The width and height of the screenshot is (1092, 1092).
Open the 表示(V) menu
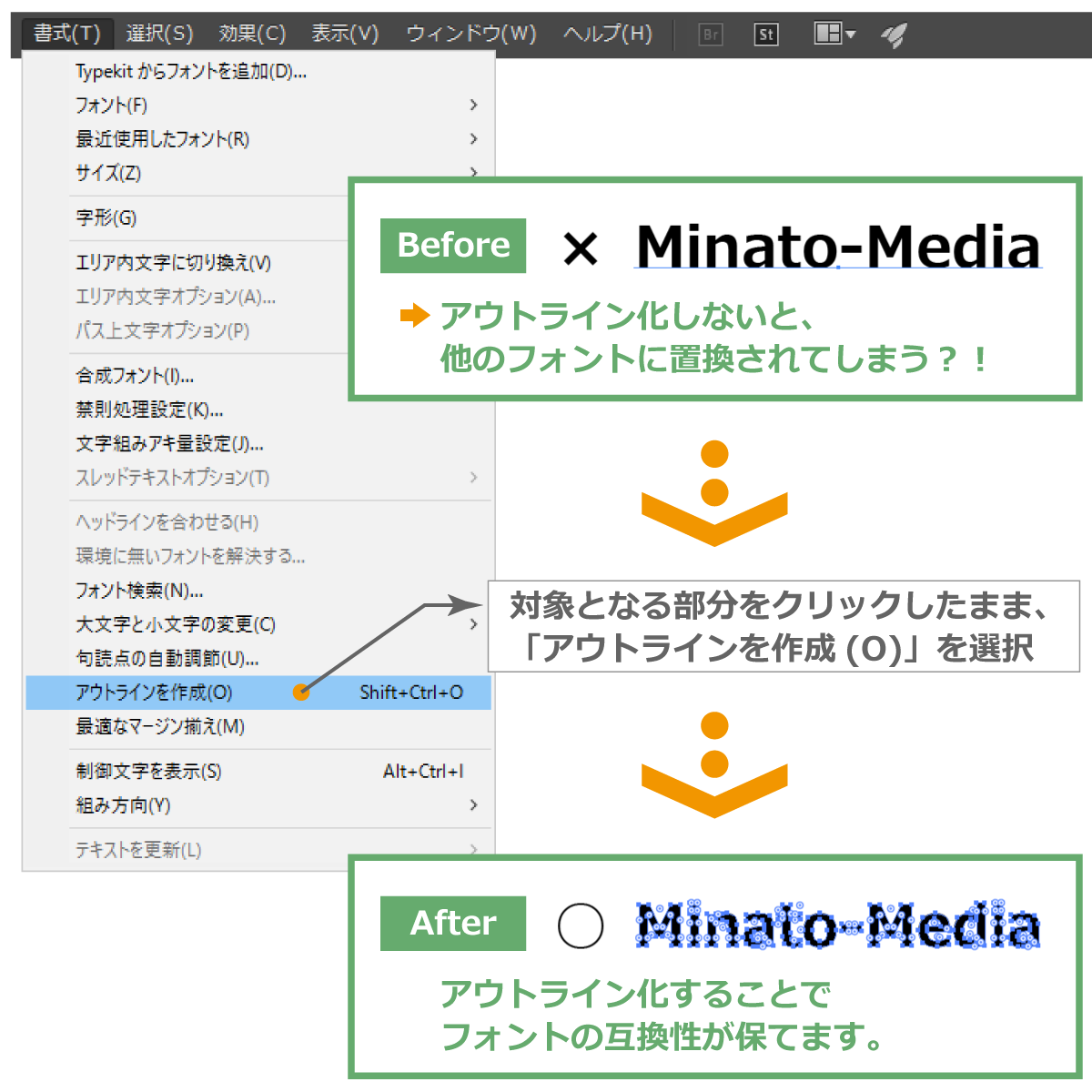coord(345,35)
